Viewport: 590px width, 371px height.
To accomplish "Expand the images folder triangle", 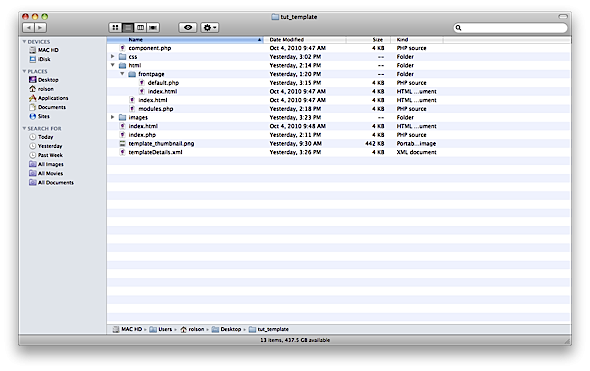I will [113, 117].
